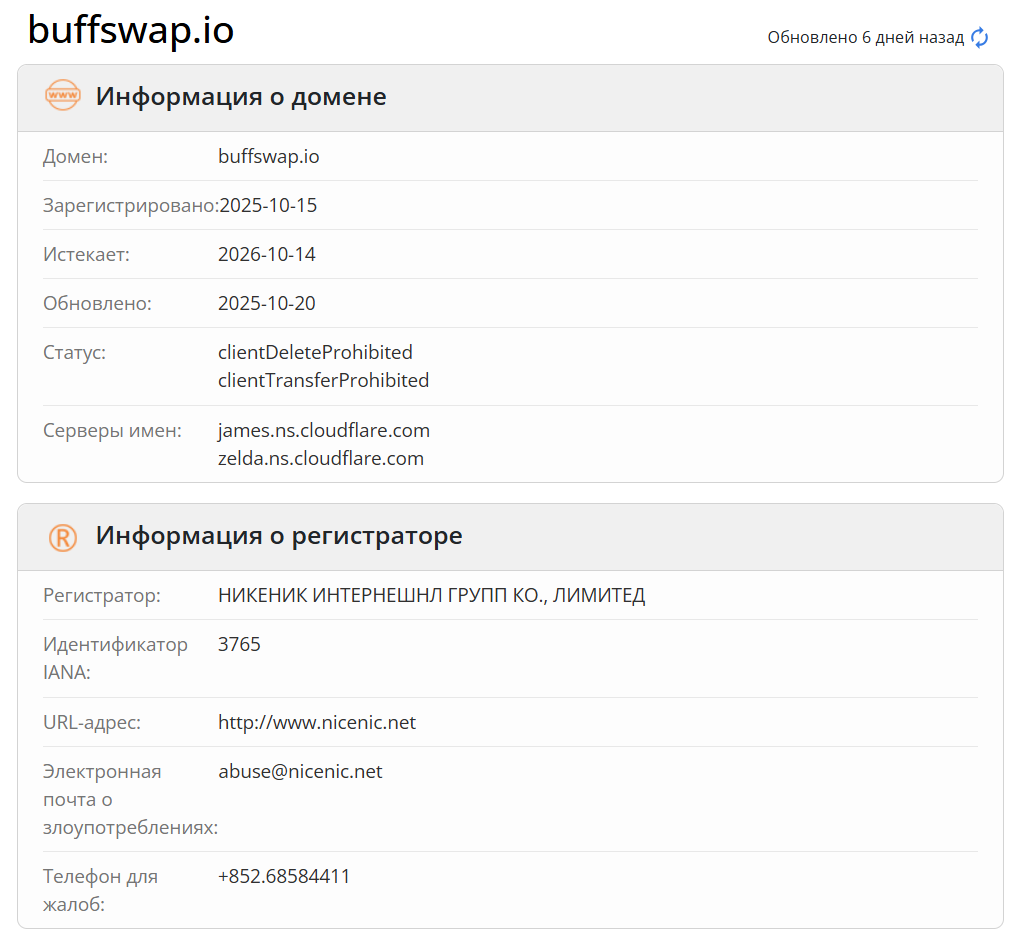
Task: Select the buffswap.io domain value
Action: coord(268,156)
